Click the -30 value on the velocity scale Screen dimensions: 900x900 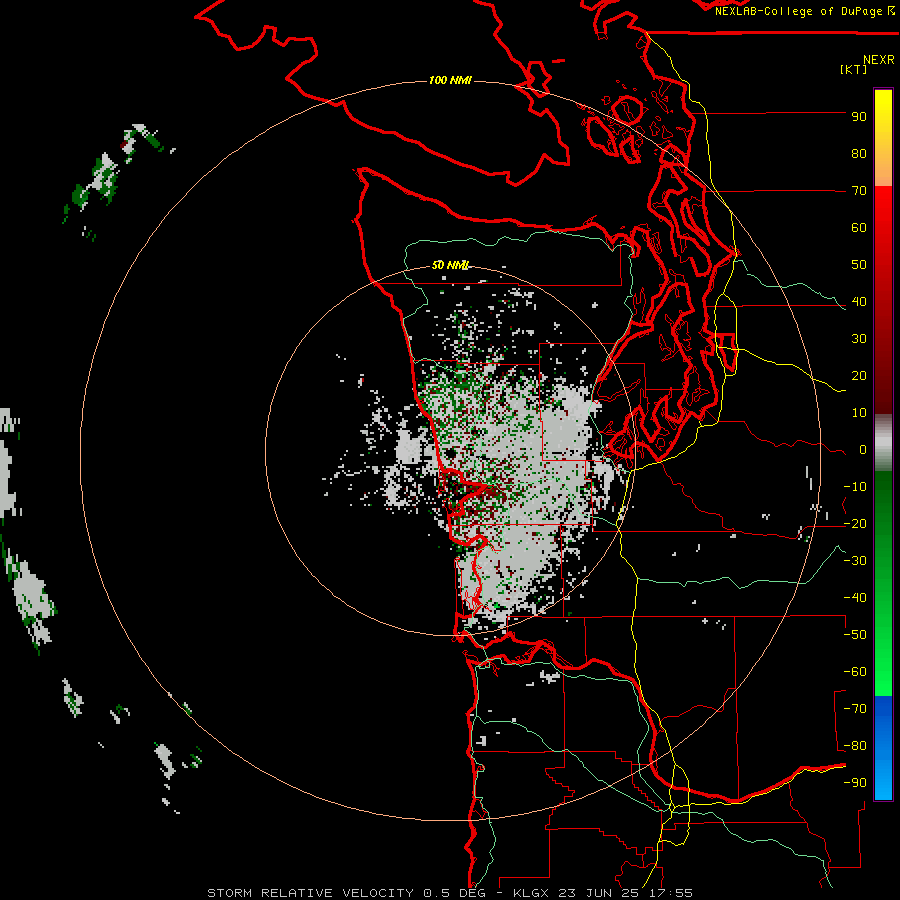click(x=855, y=561)
